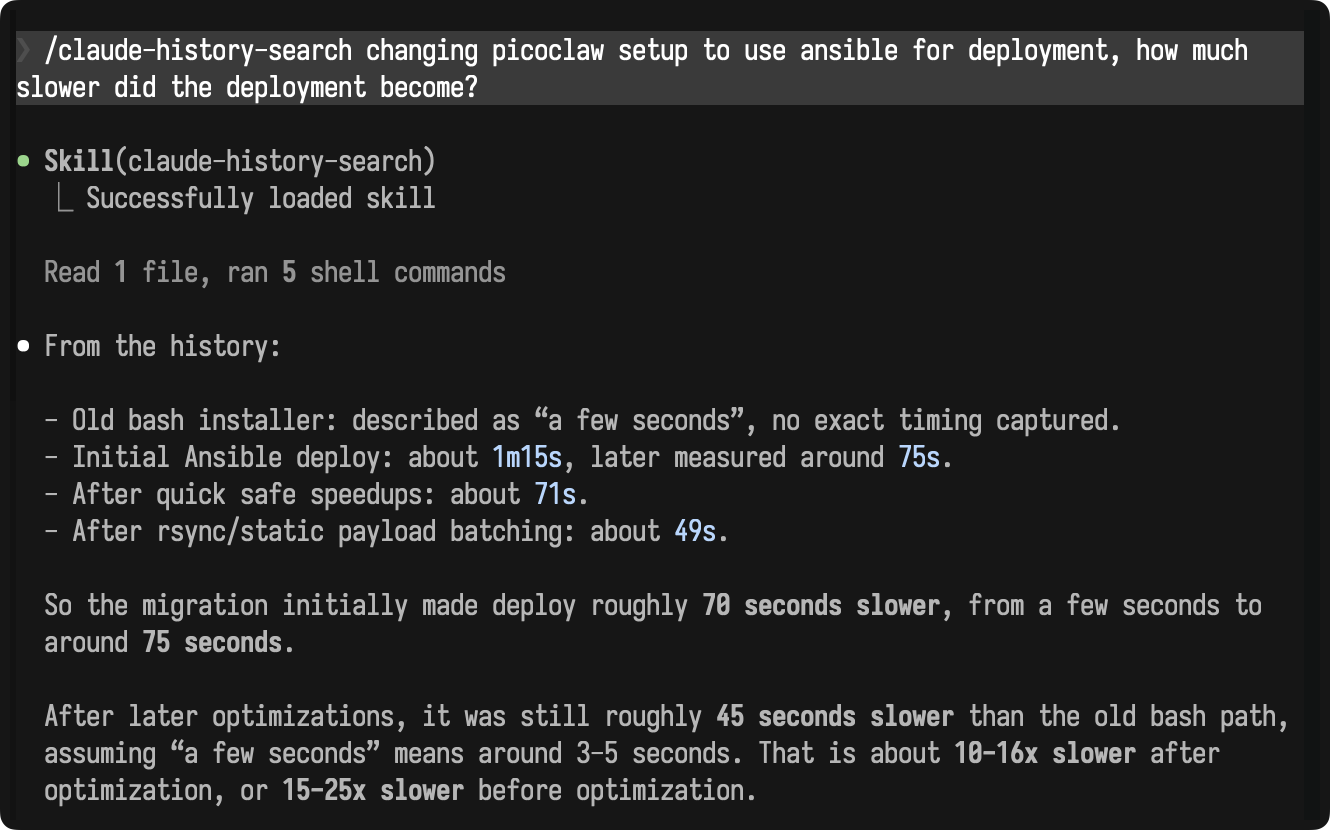Click the highlighted 49s timing value
This screenshot has width=1330, height=830.
[695, 532]
